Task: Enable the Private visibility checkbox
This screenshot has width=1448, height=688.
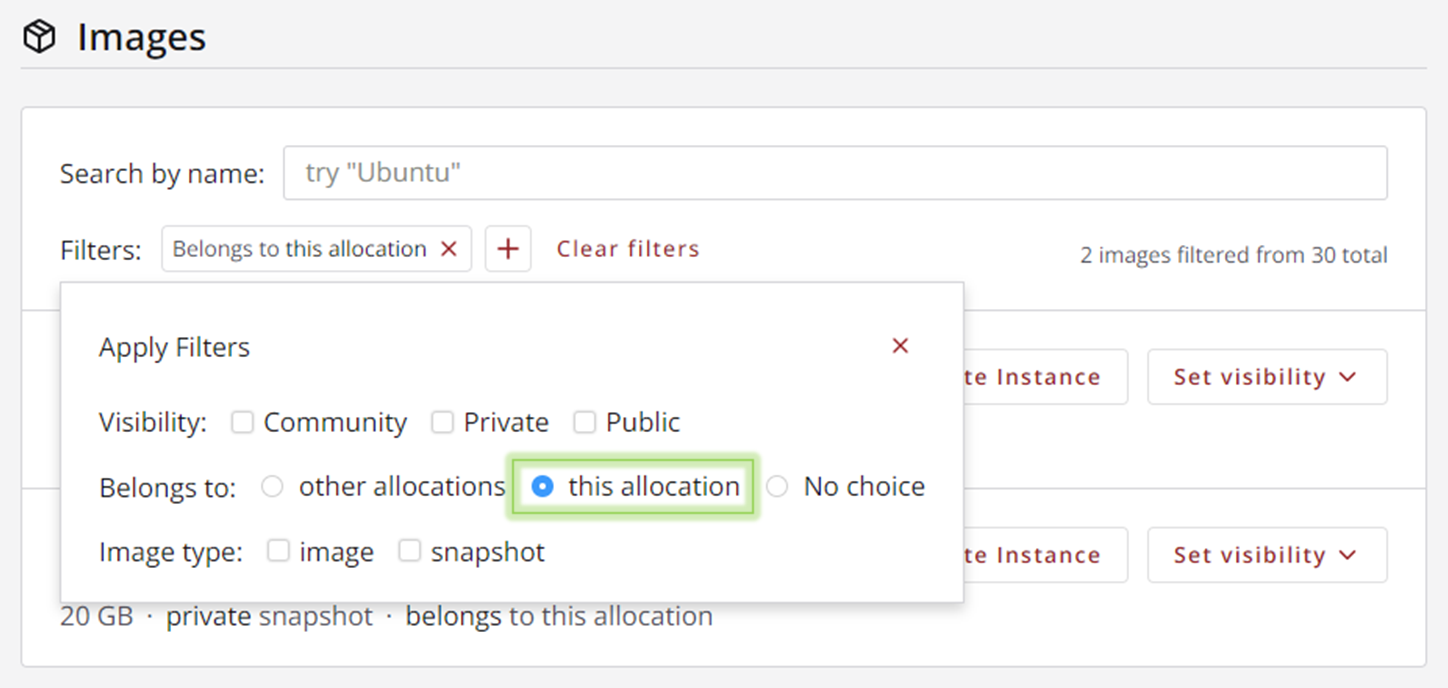Action: click(442, 423)
